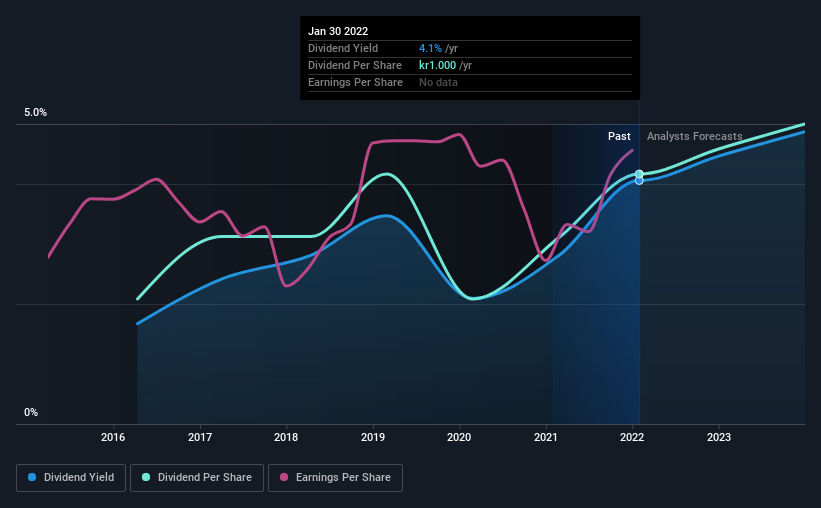The width and height of the screenshot is (821, 508).
Task: Click the 'Analysts Forecasts' label
Action: tap(695, 136)
